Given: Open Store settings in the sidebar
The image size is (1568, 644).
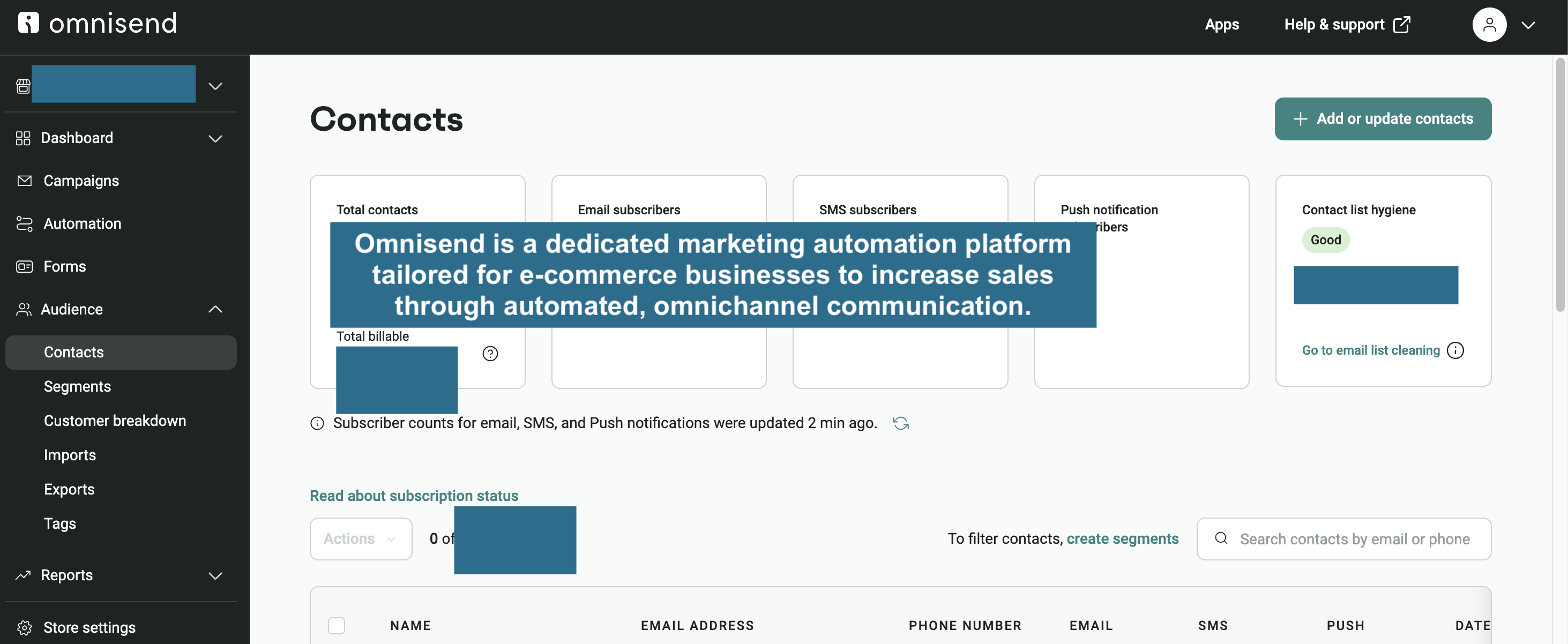Looking at the screenshot, I should pyautogui.click(x=89, y=627).
